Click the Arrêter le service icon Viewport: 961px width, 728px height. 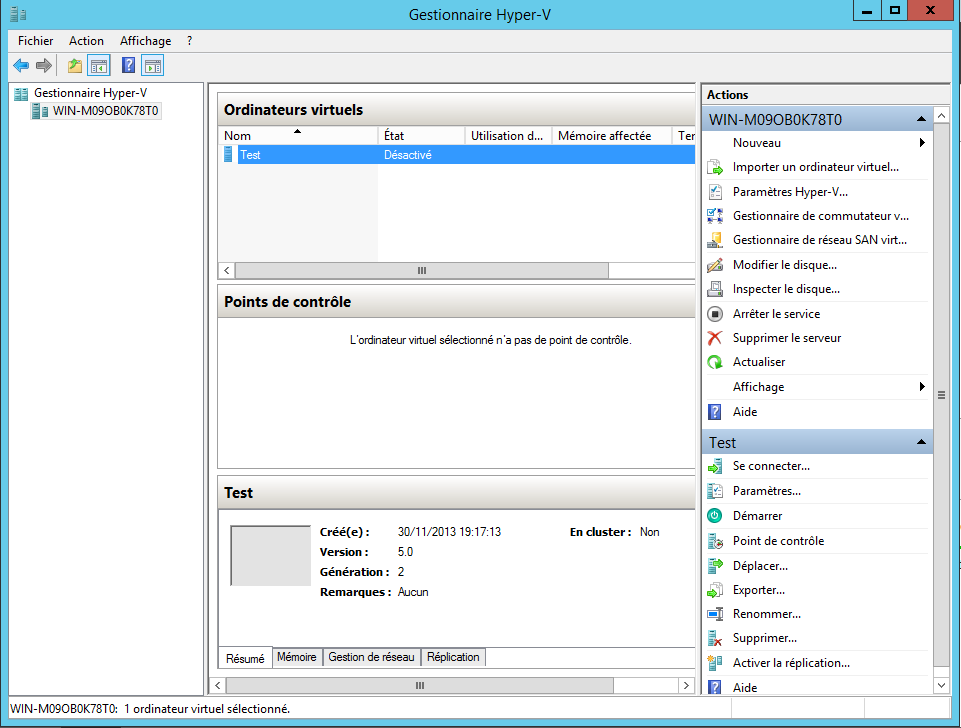point(715,314)
